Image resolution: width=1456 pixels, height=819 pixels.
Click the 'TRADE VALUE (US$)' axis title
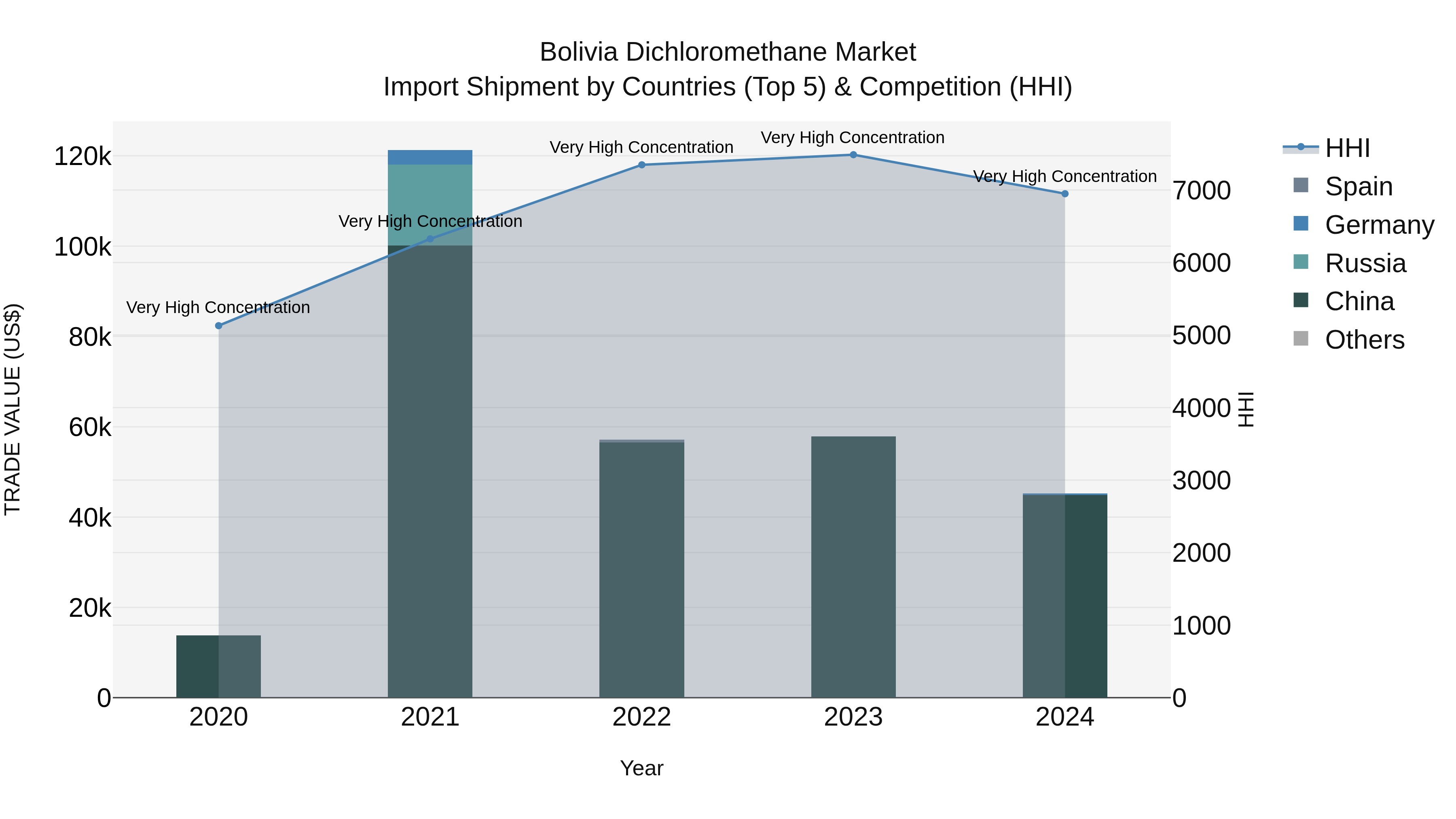[13, 409]
